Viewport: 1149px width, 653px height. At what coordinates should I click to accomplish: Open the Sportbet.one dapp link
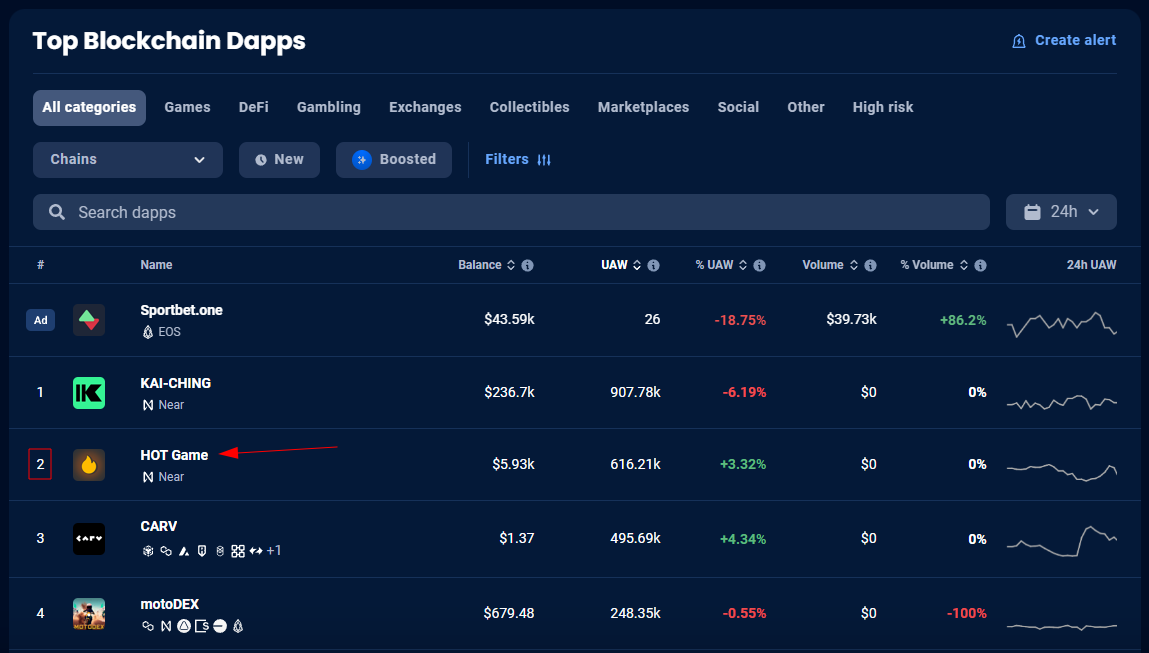pyautogui.click(x=181, y=311)
